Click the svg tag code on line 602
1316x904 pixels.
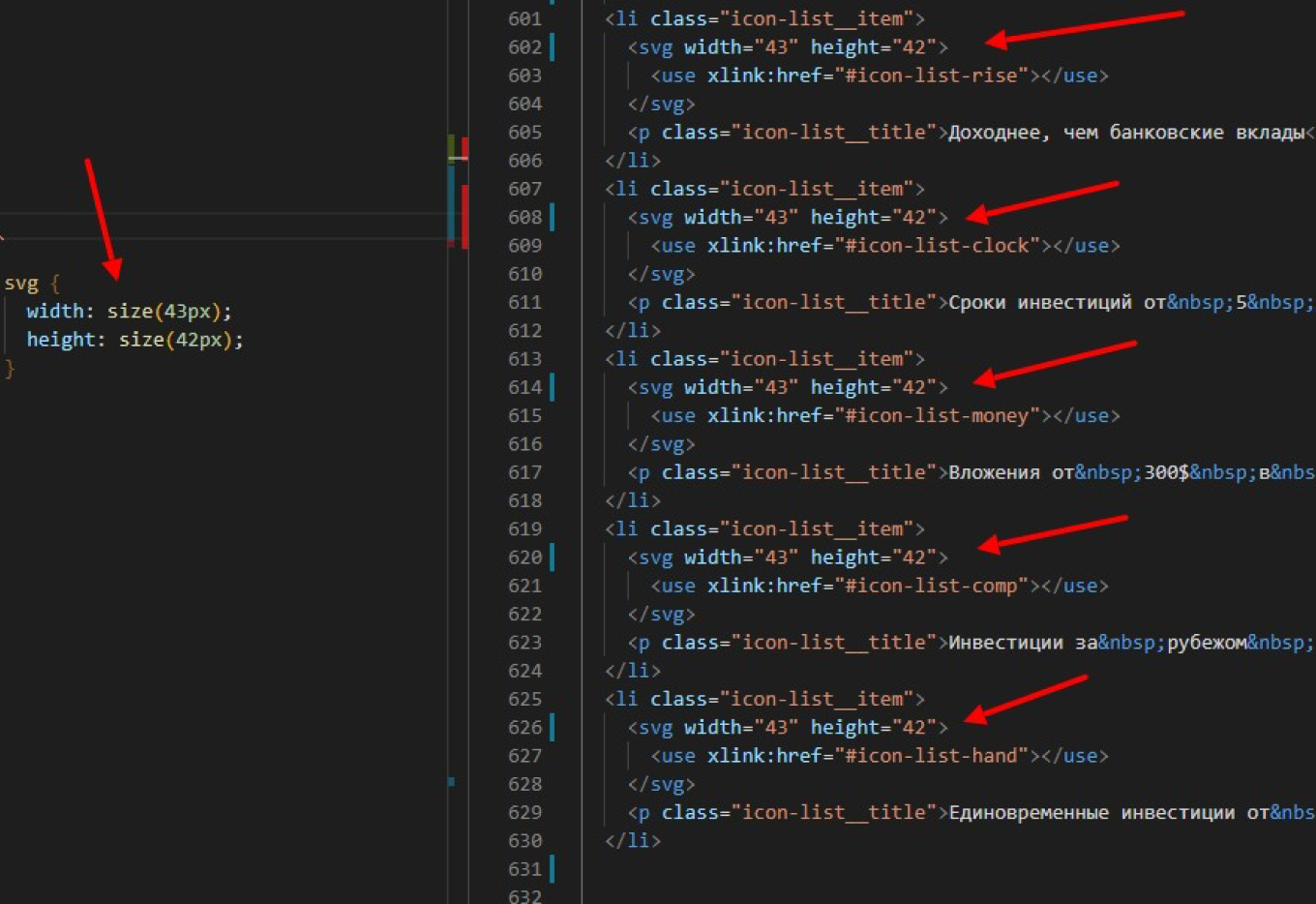pyautogui.click(x=788, y=46)
